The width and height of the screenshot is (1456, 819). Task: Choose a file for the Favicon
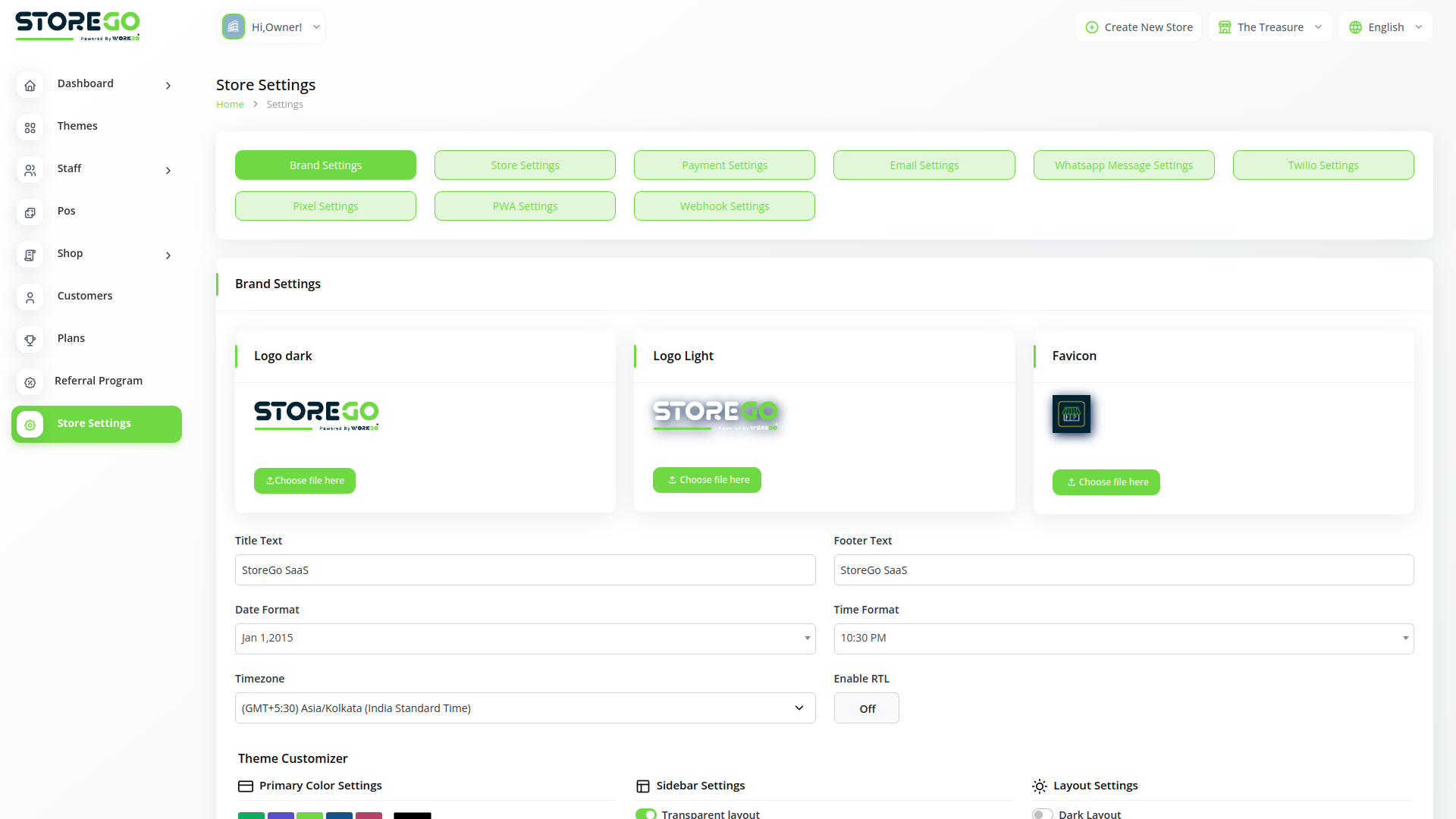(1106, 482)
